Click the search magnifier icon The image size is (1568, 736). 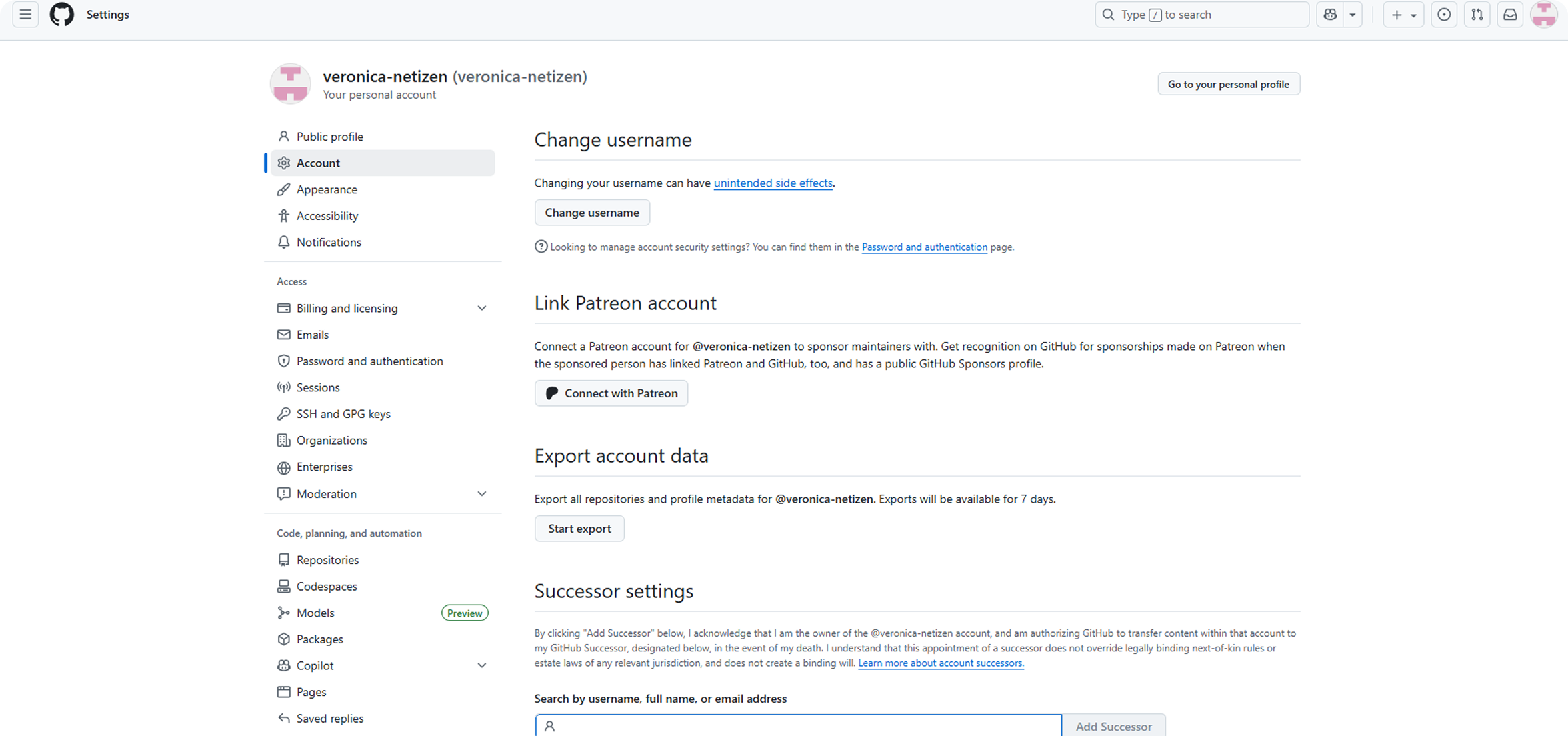click(x=1108, y=15)
